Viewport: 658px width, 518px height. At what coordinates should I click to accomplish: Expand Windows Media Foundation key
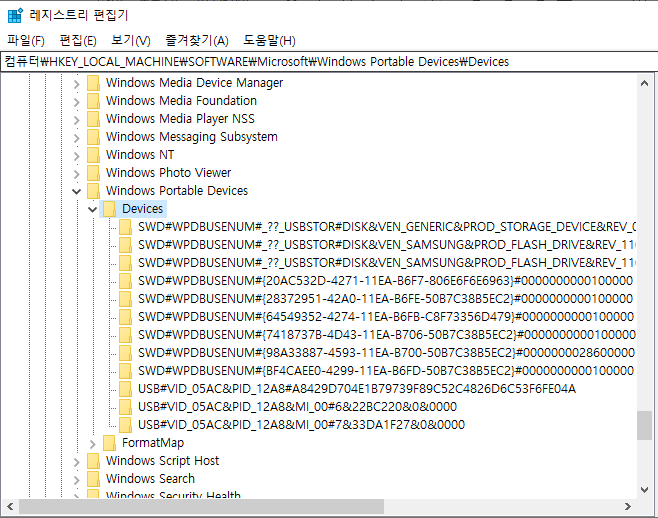(76, 102)
